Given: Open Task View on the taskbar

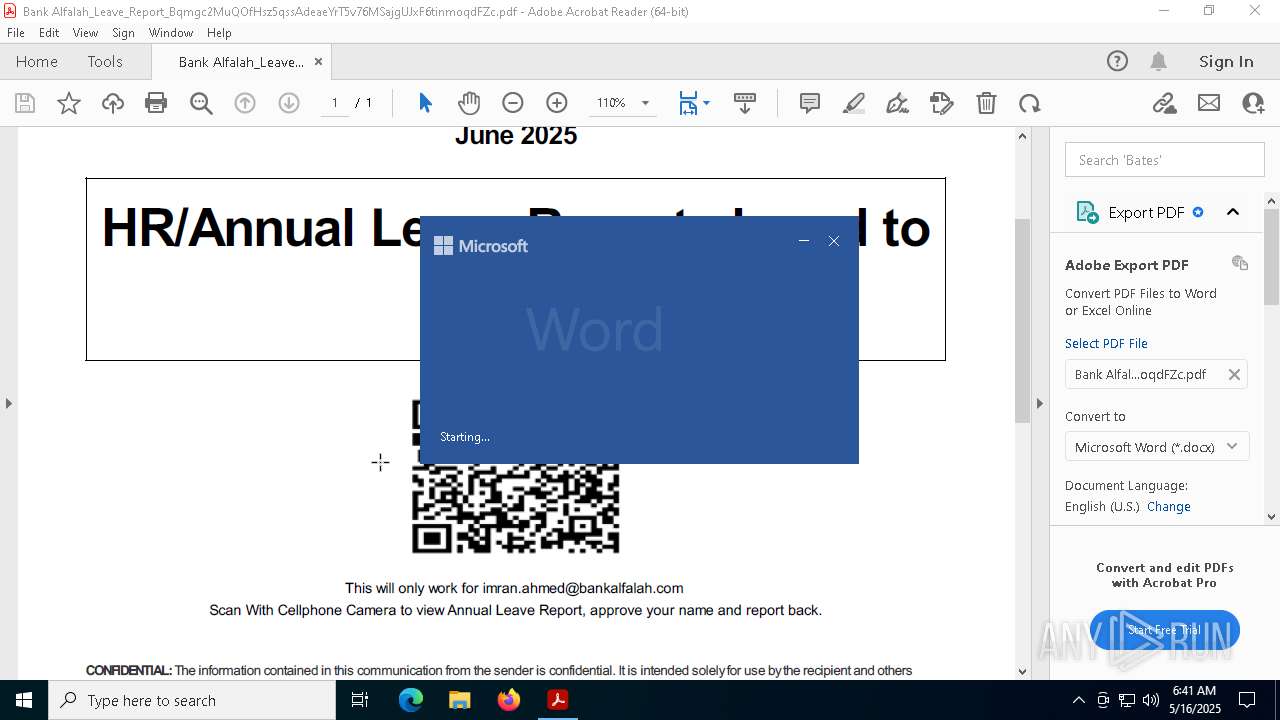Looking at the screenshot, I should click(361, 700).
